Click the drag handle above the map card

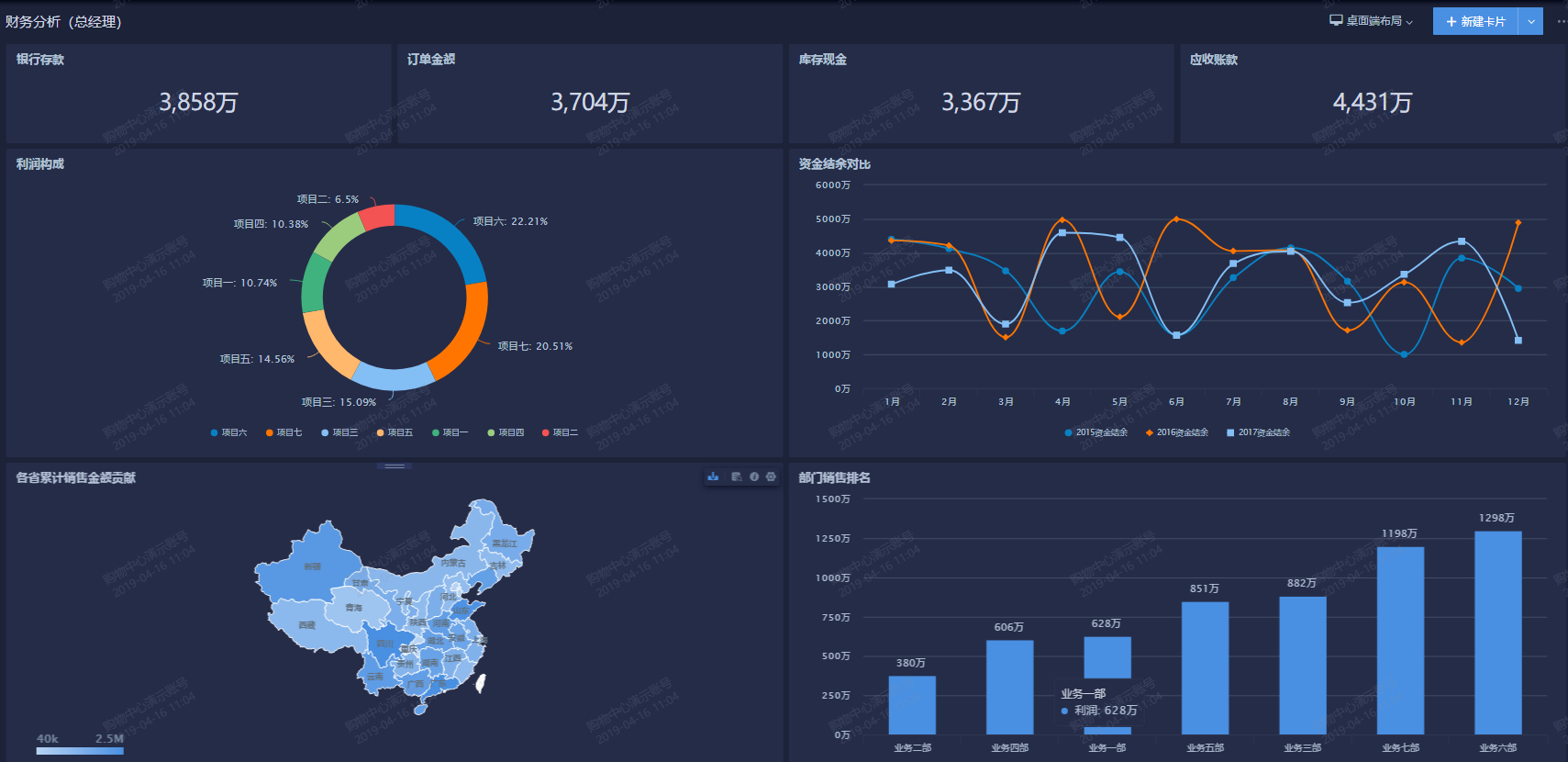395,466
